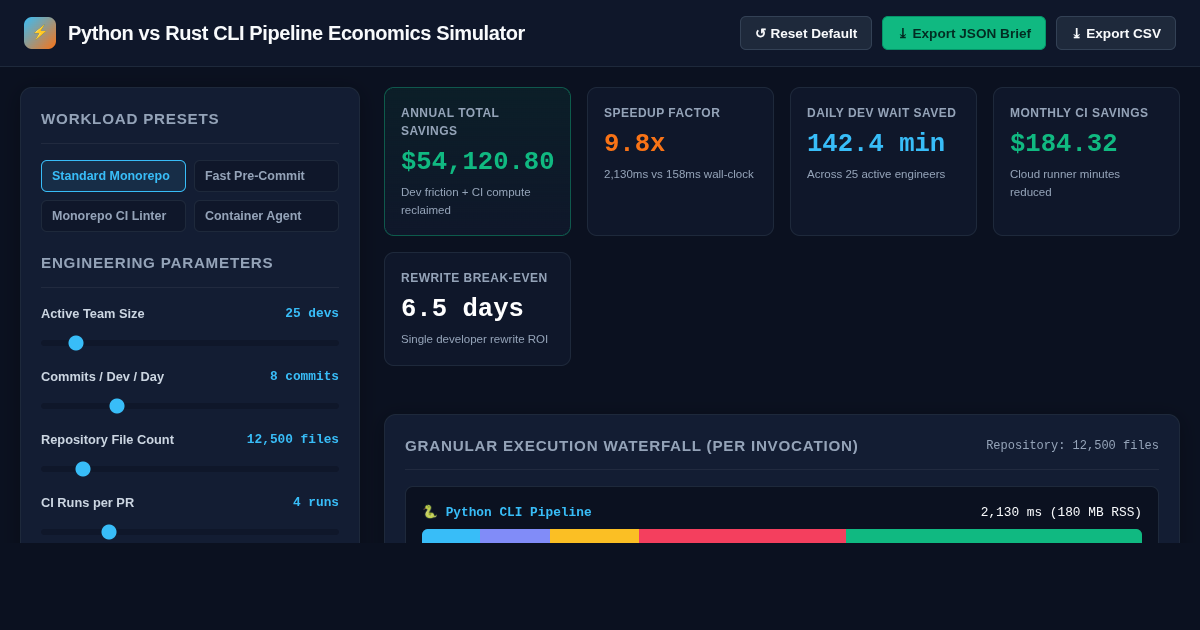The height and width of the screenshot is (630, 1200).
Task: Click the Monthly CI Savings card
Action: pos(1086,161)
